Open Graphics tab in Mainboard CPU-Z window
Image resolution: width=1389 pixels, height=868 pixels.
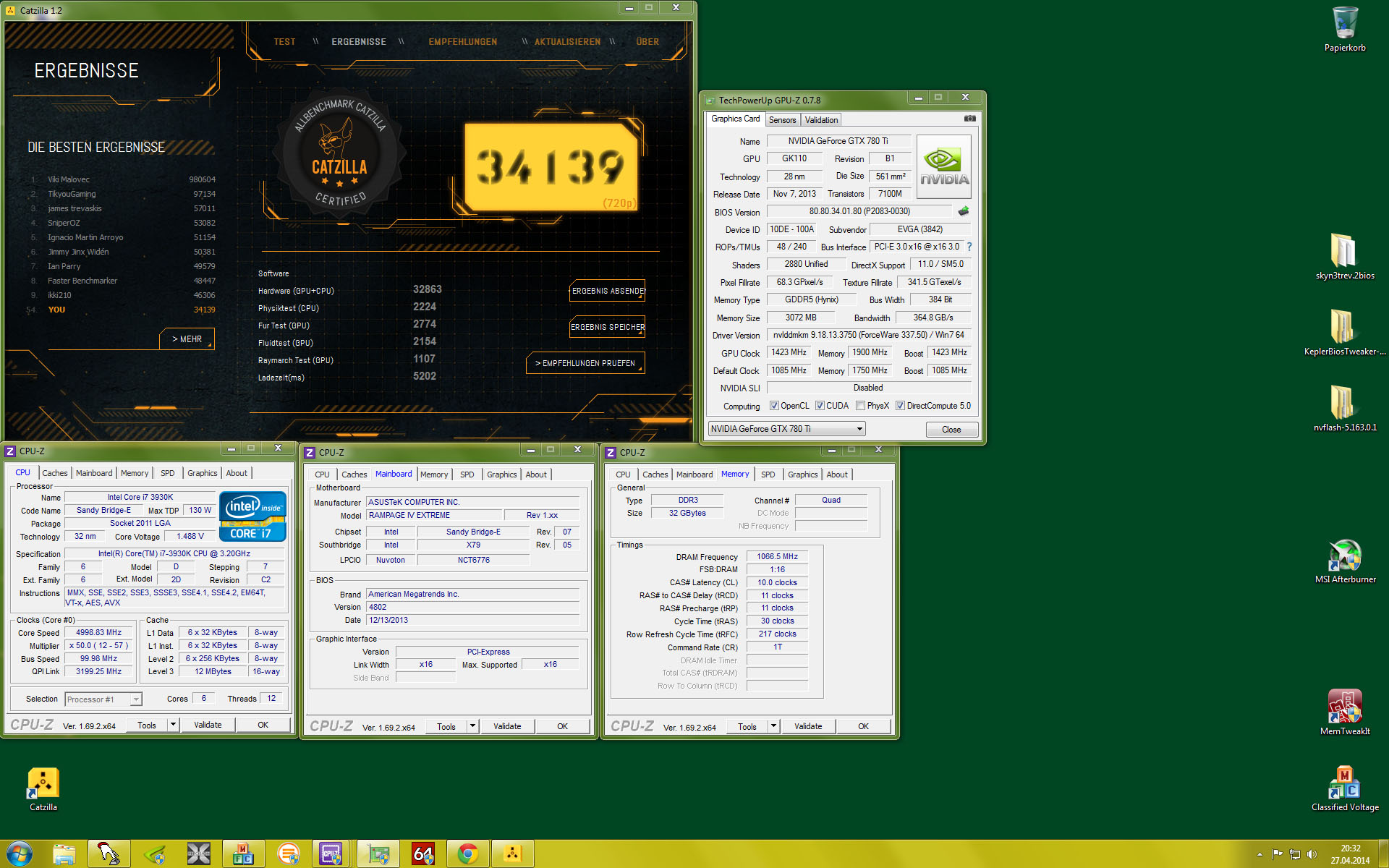pos(501,475)
